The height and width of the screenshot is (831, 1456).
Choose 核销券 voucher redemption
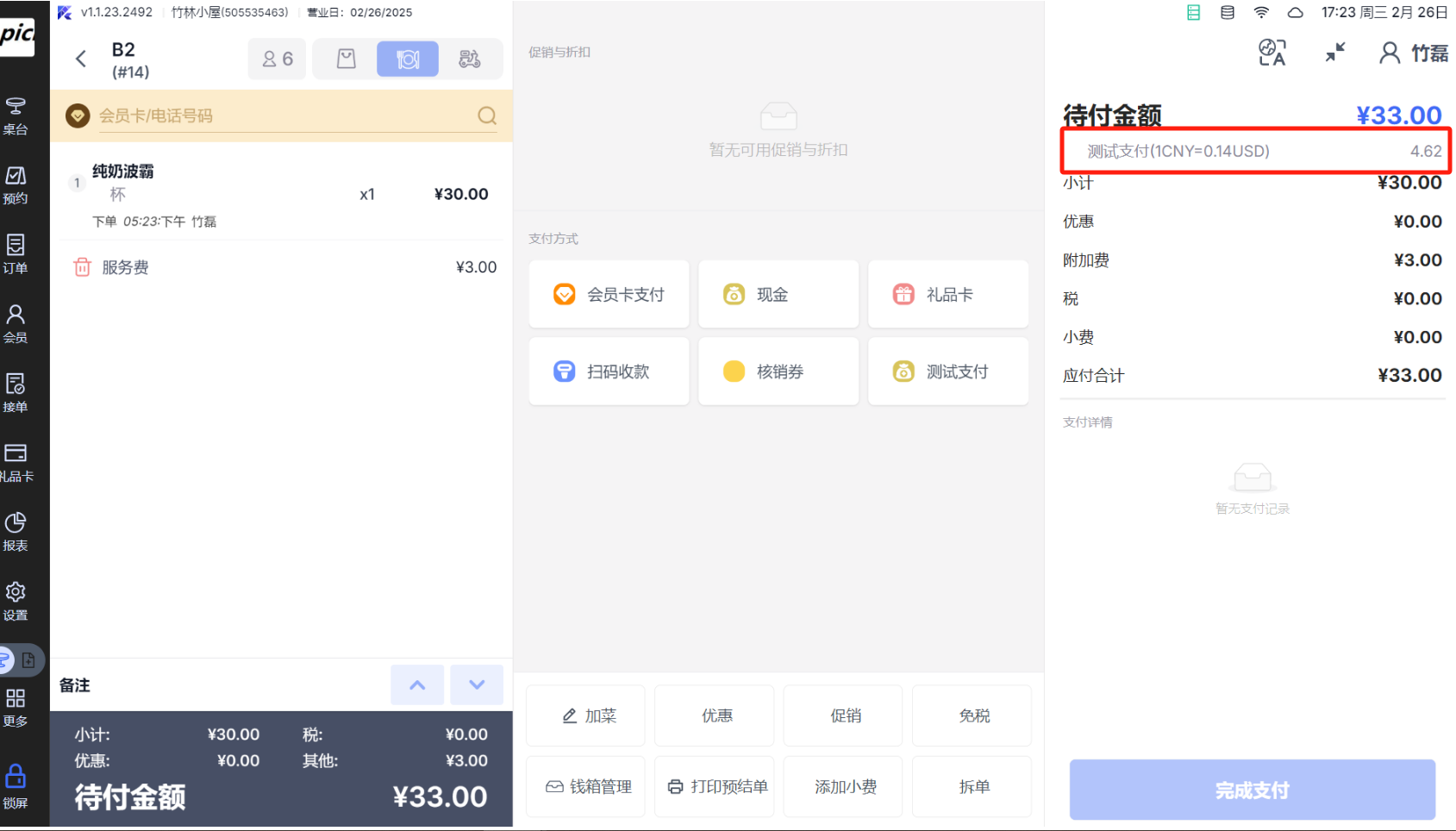(778, 372)
